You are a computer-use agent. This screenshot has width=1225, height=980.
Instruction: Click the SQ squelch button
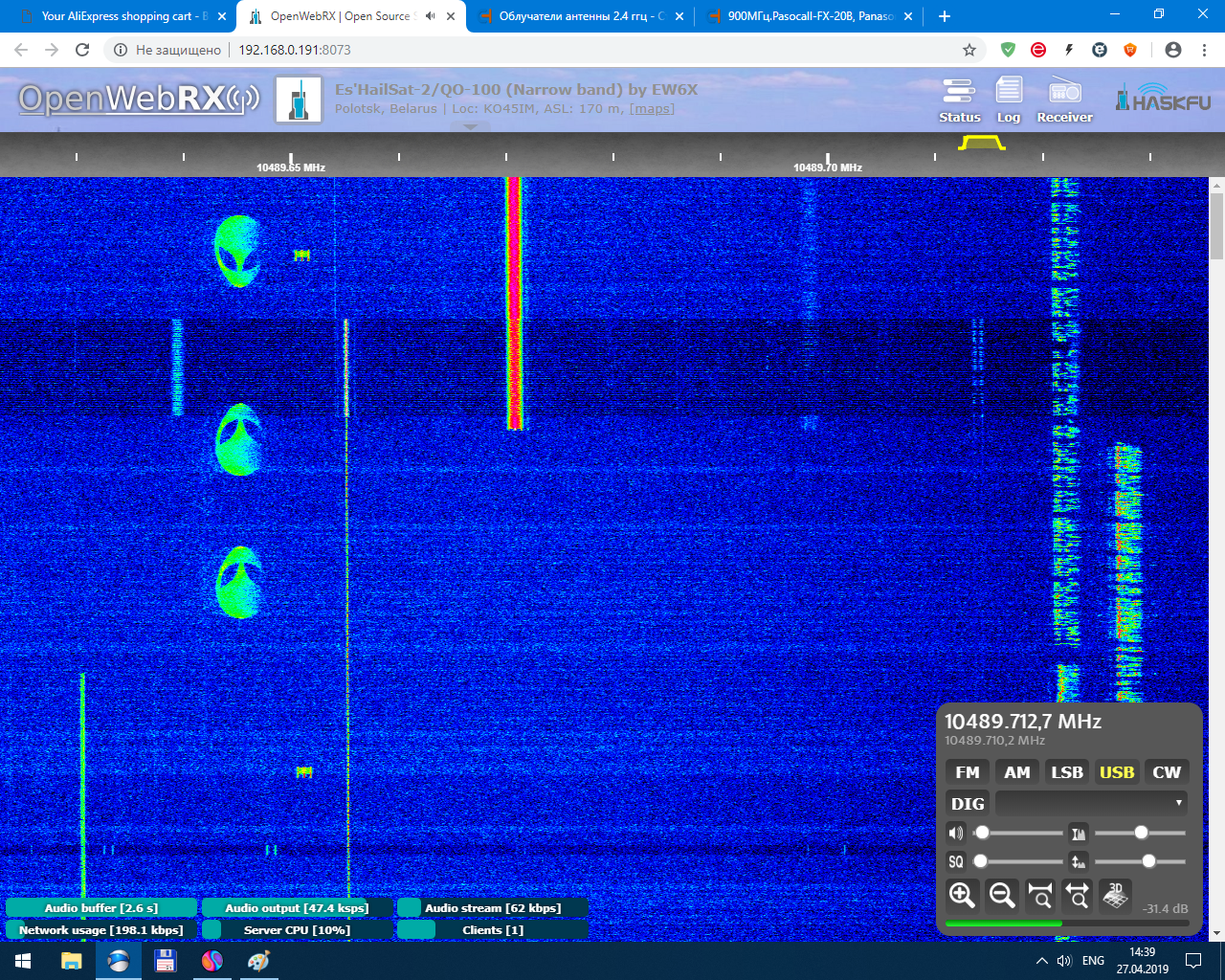point(955,861)
